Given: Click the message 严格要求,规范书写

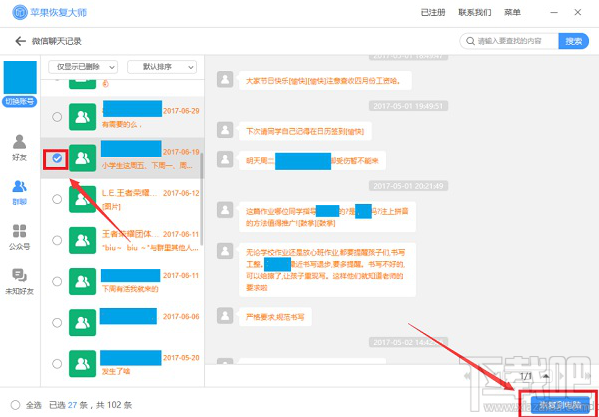Looking at the screenshot, I should coord(275,317).
